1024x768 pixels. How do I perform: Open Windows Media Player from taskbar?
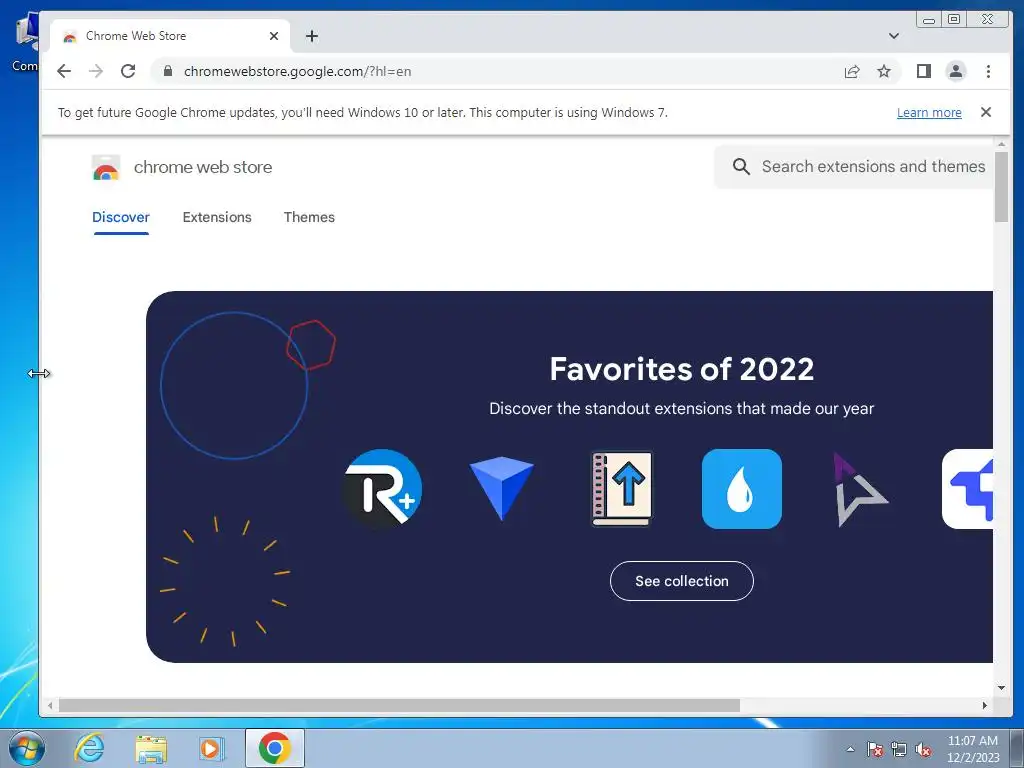tap(211, 748)
